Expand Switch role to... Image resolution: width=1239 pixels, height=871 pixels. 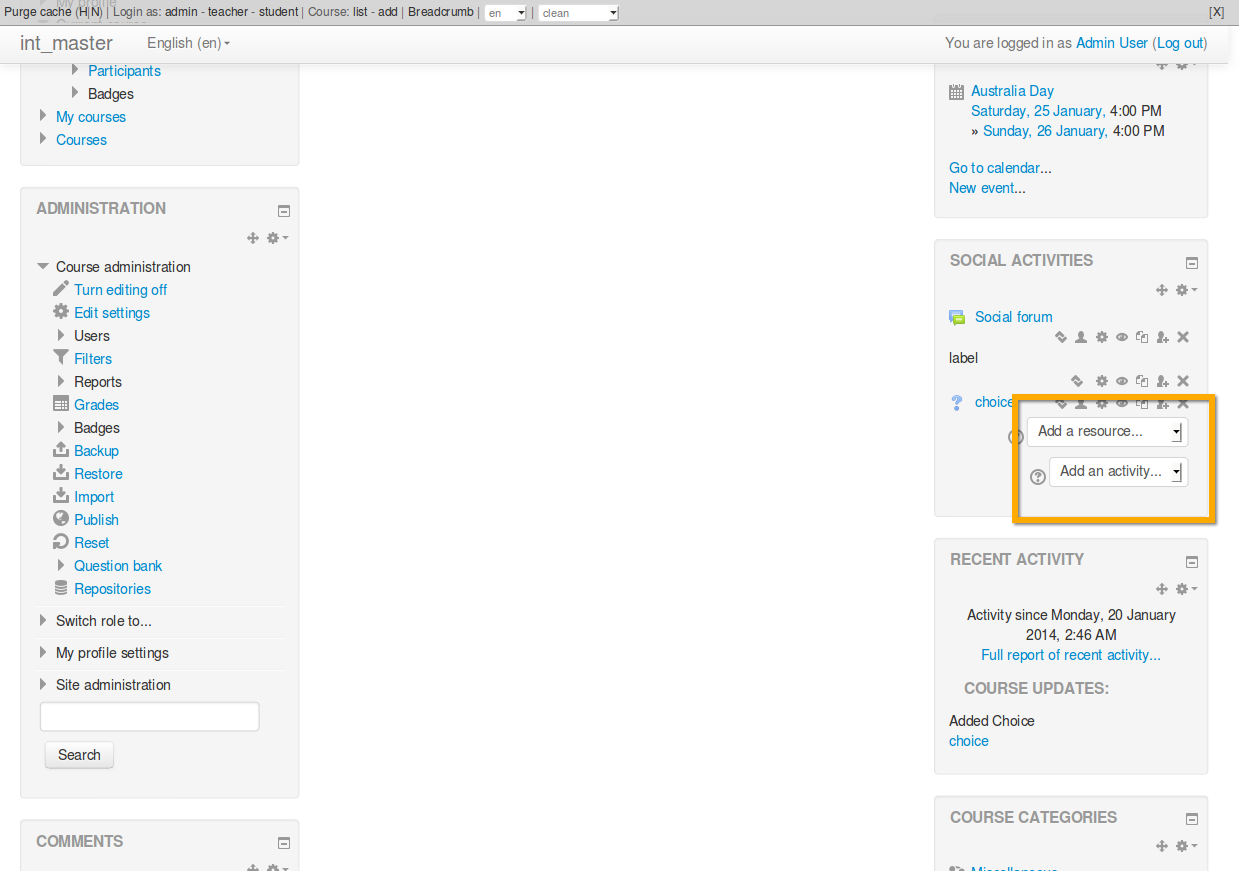43,621
